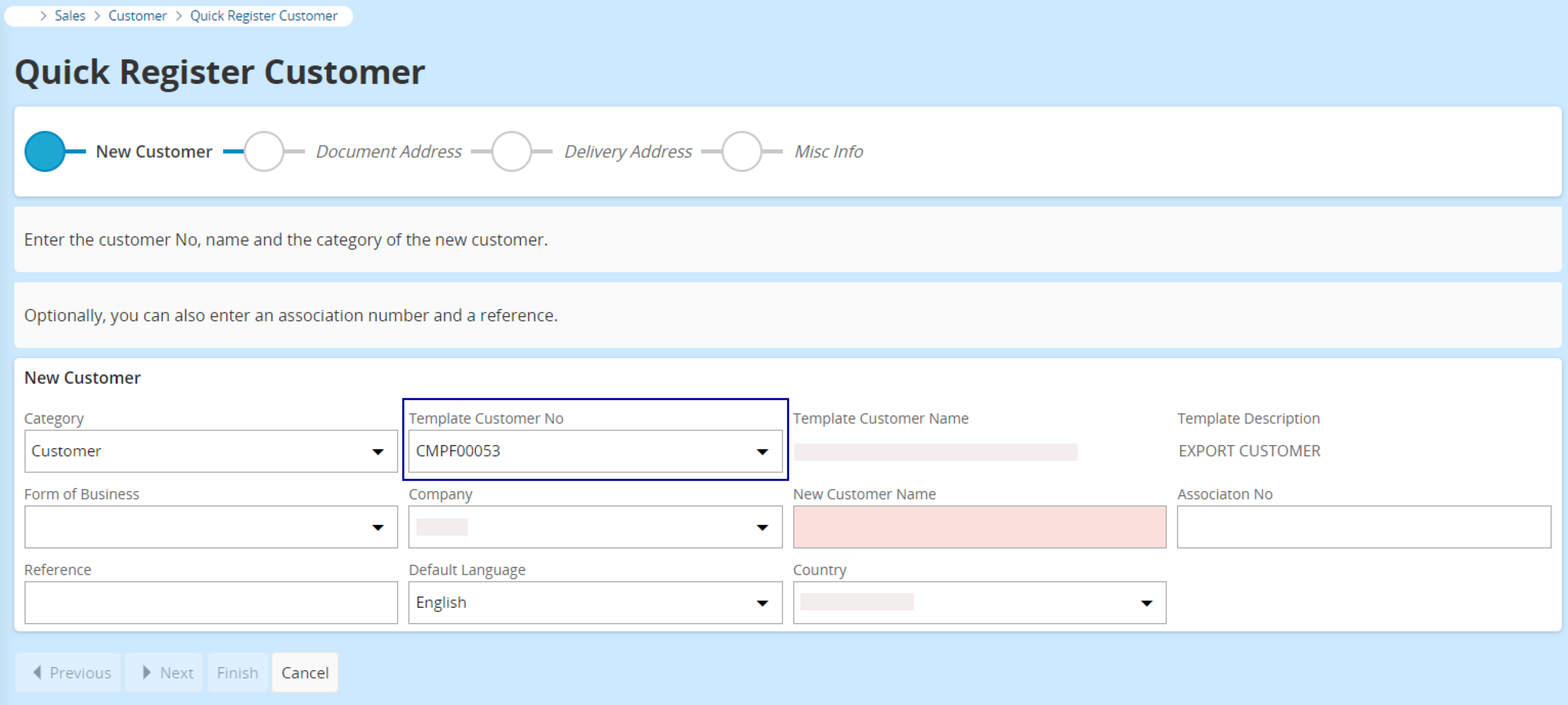Click the Reference input field
Viewport: 1568px width, 705px height.
coord(211,602)
